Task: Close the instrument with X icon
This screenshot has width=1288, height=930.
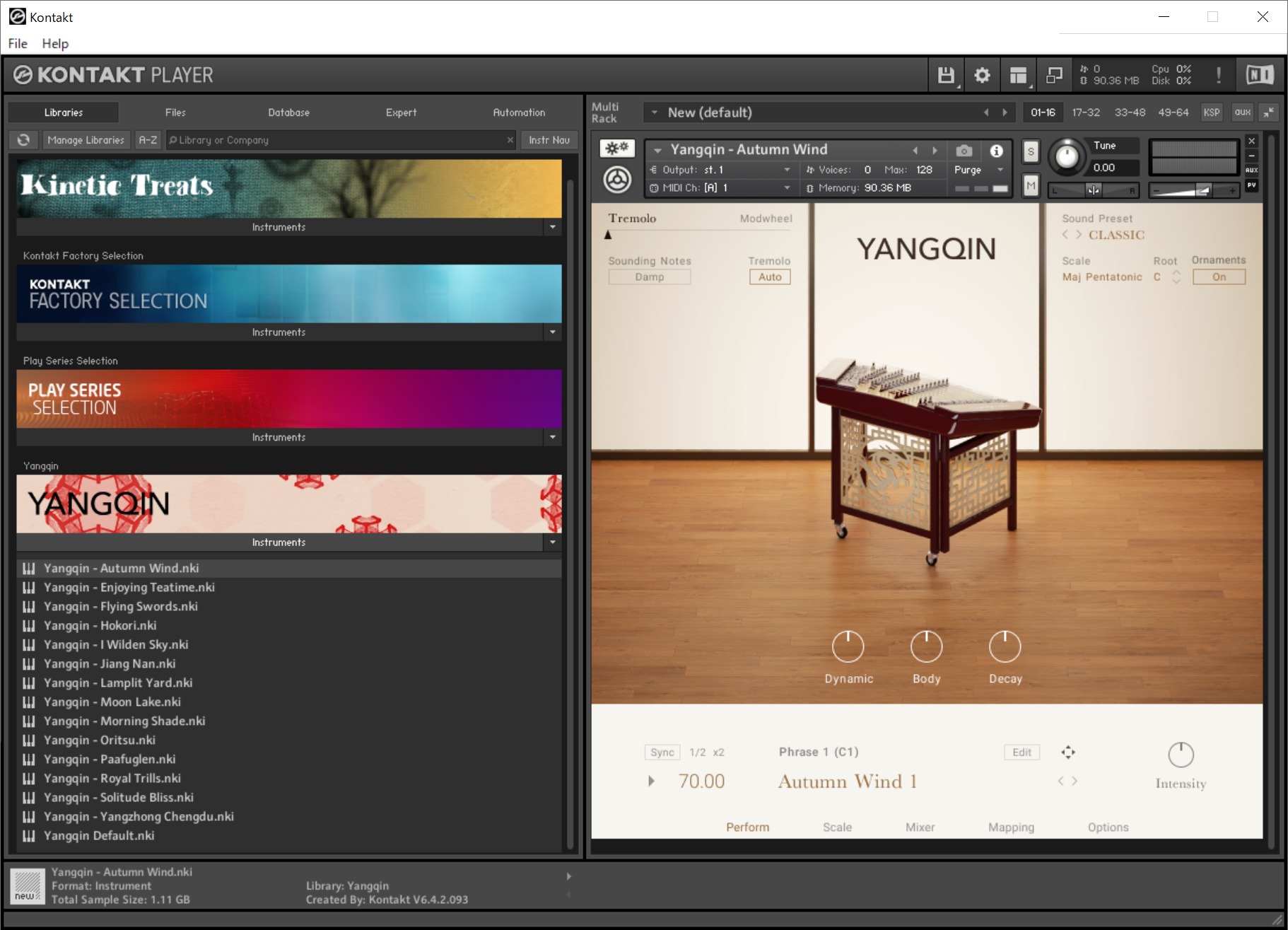Action: (x=1251, y=141)
